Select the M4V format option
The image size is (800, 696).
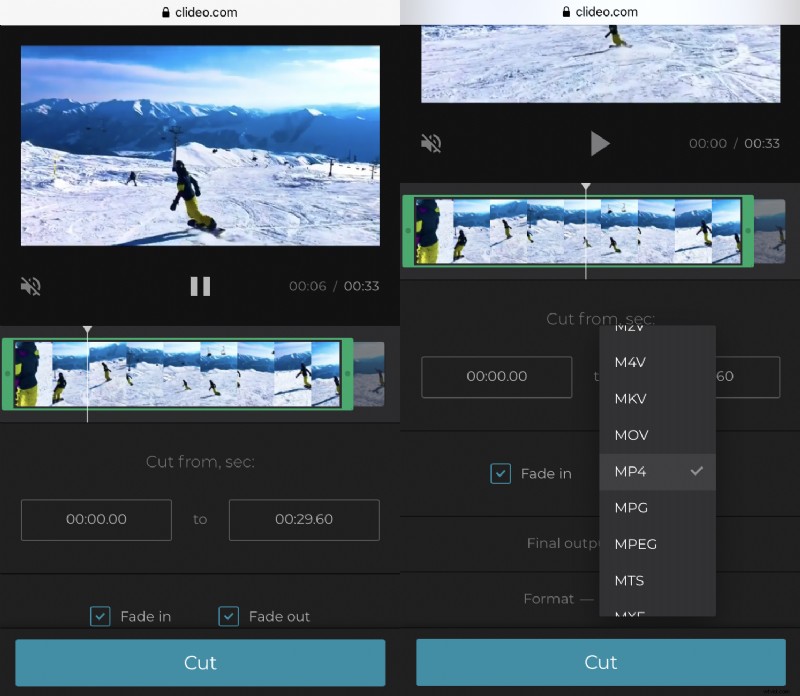point(629,363)
